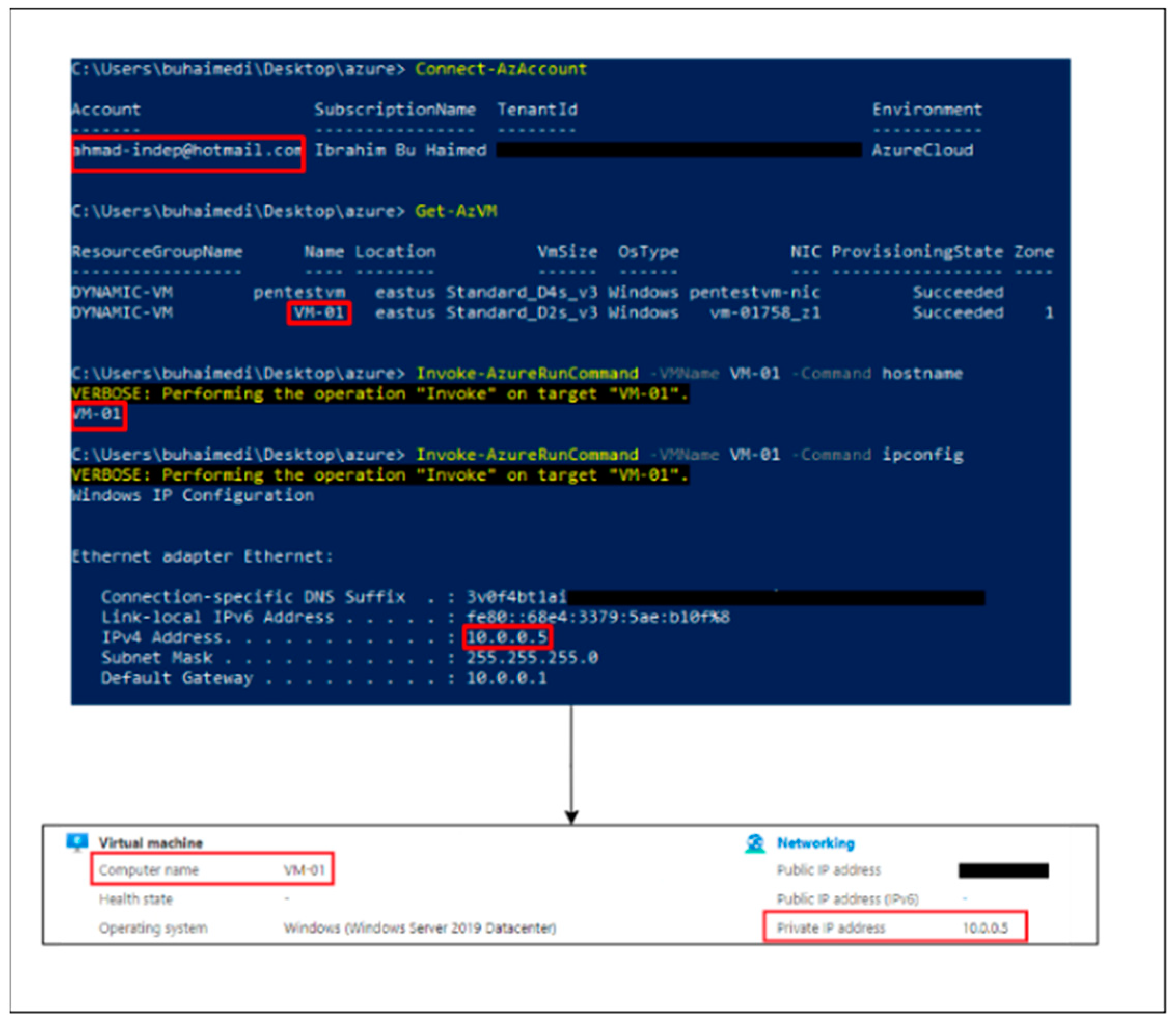
Task: Click the Health state label
Action: pos(135,899)
